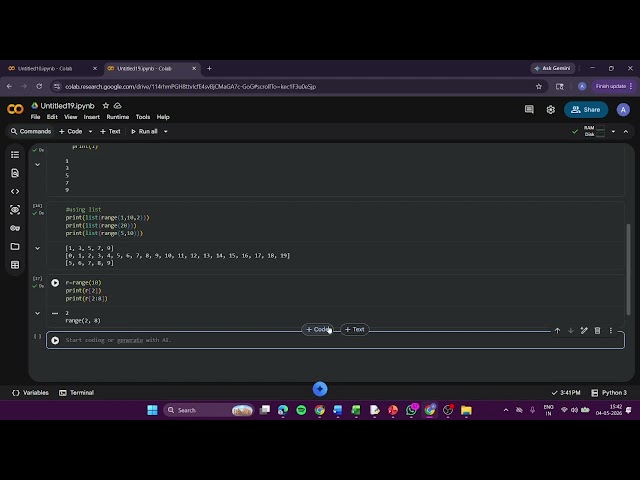The height and width of the screenshot is (480, 640).
Task: Open the Variables inspector sidebar icon
Action: 15,210
